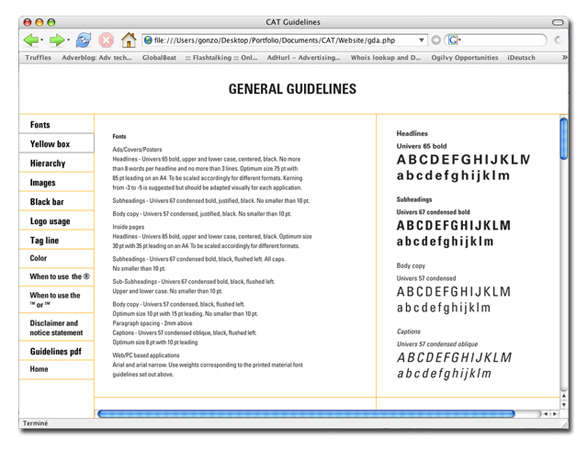Open the back button history dropdown arrow
This screenshot has width=588, height=450.
click(x=42, y=40)
